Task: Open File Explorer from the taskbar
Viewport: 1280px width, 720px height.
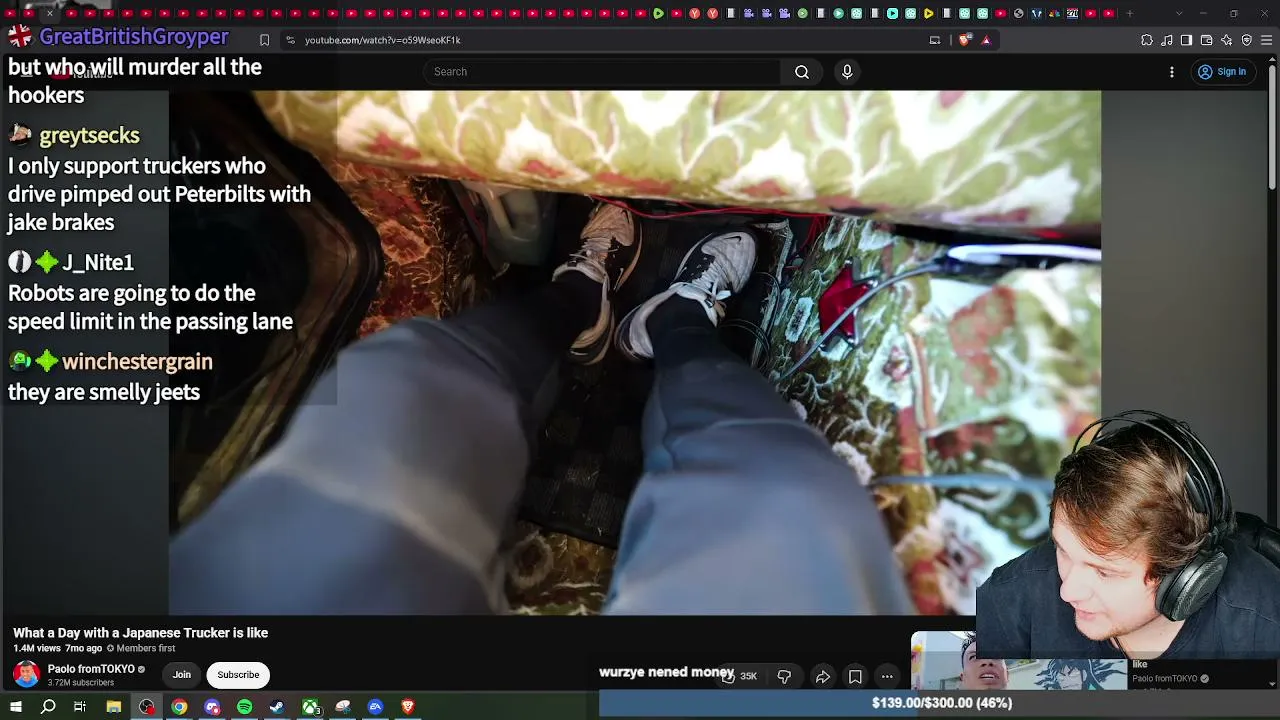Action: (114, 707)
